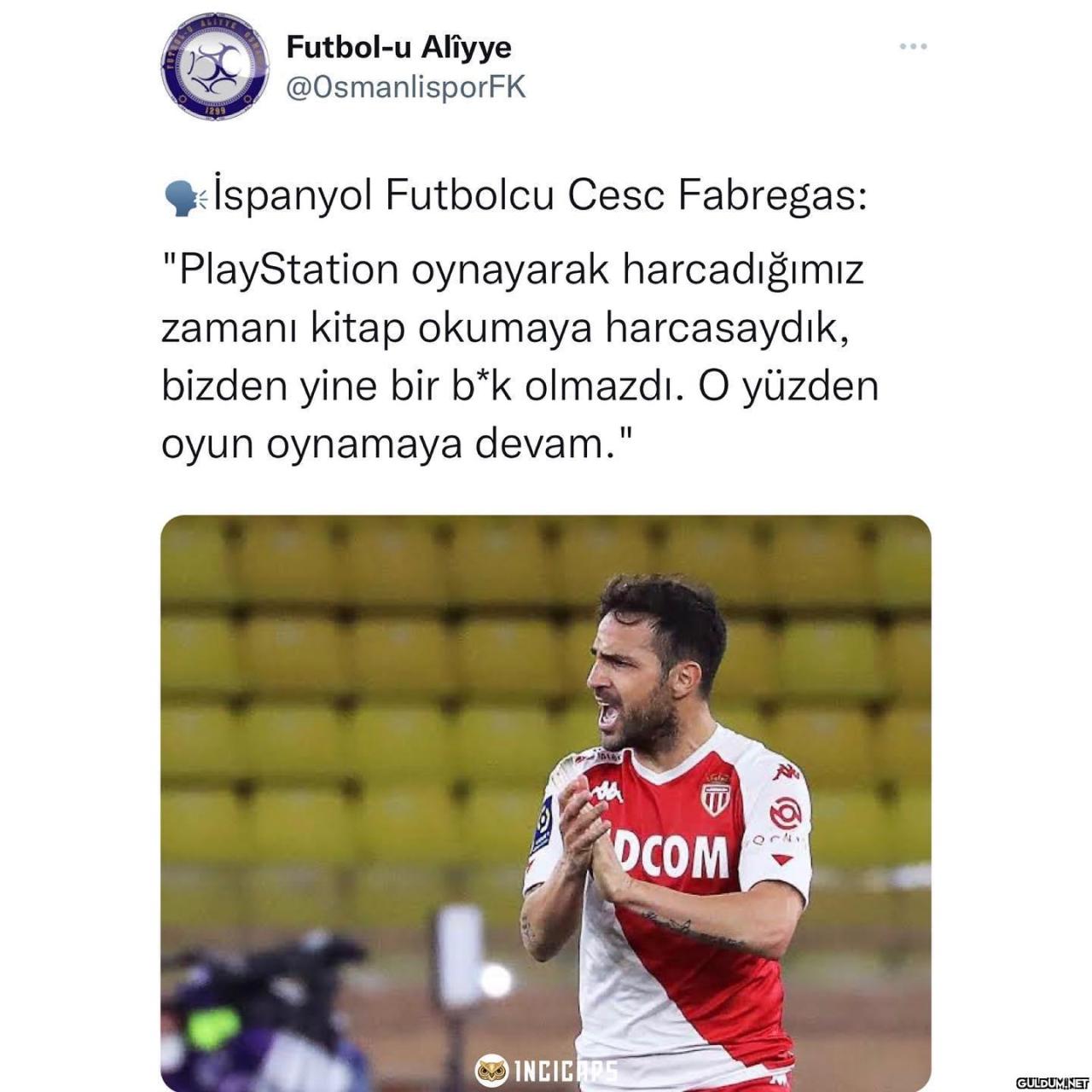
Task: Click the headline "İspanyol Futbolcu Cesc Fabregas:"
Action: [540, 197]
